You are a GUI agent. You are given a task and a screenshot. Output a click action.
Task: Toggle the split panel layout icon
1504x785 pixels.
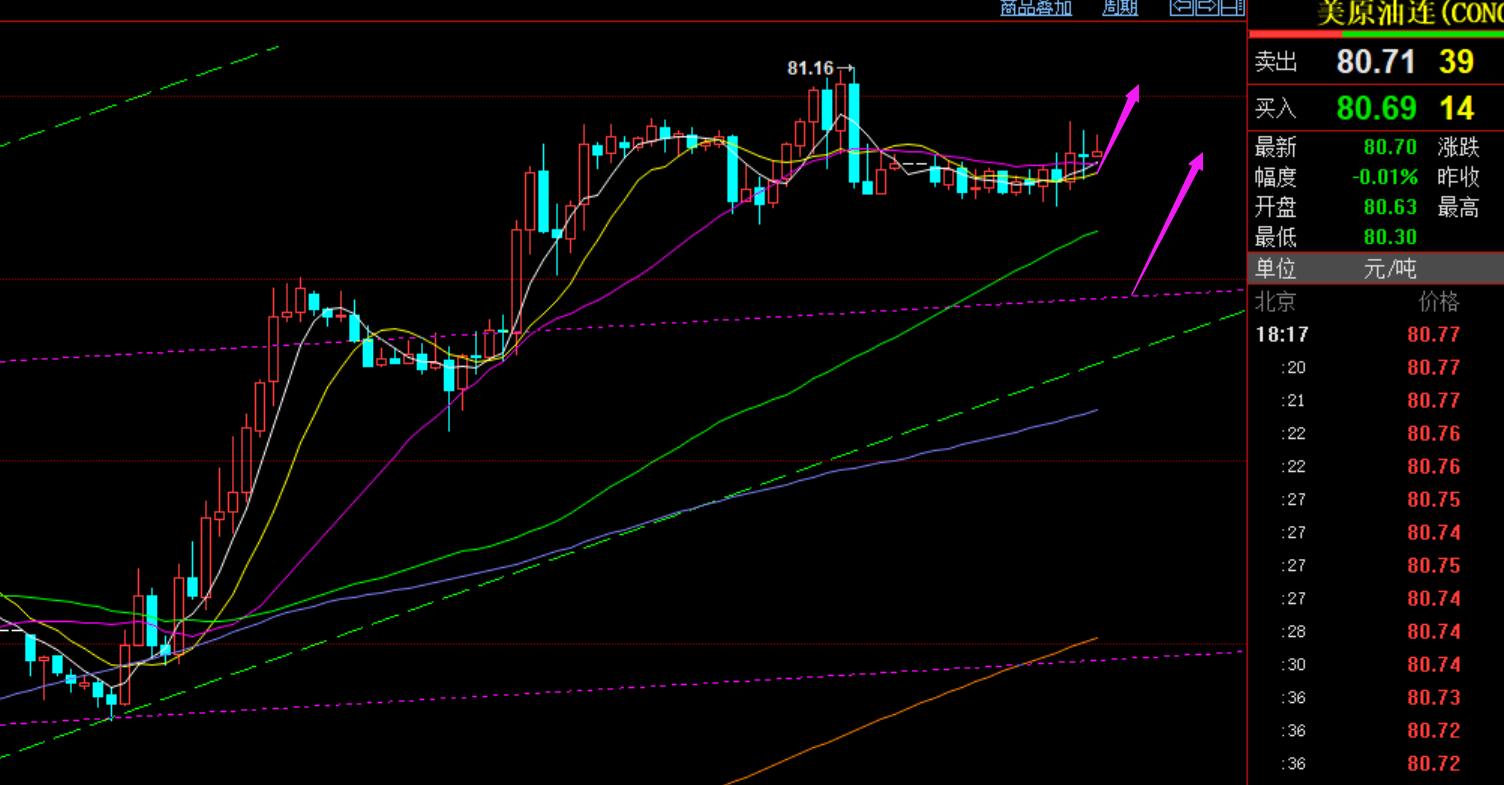[1232, 8]
